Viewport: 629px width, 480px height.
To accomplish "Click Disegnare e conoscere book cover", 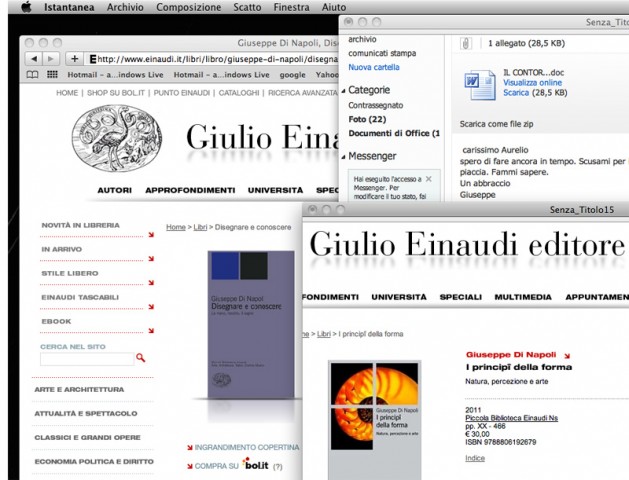I will [251, 324].
